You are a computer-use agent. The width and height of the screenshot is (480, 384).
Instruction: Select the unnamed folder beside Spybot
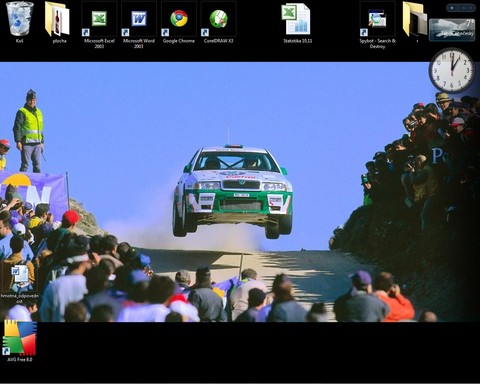(x=415, y=19)
